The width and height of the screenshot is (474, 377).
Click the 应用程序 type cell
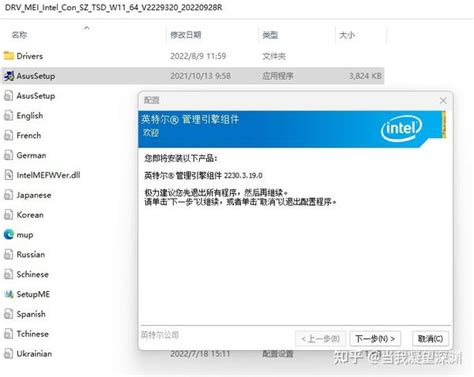click(x=278, y=76)
